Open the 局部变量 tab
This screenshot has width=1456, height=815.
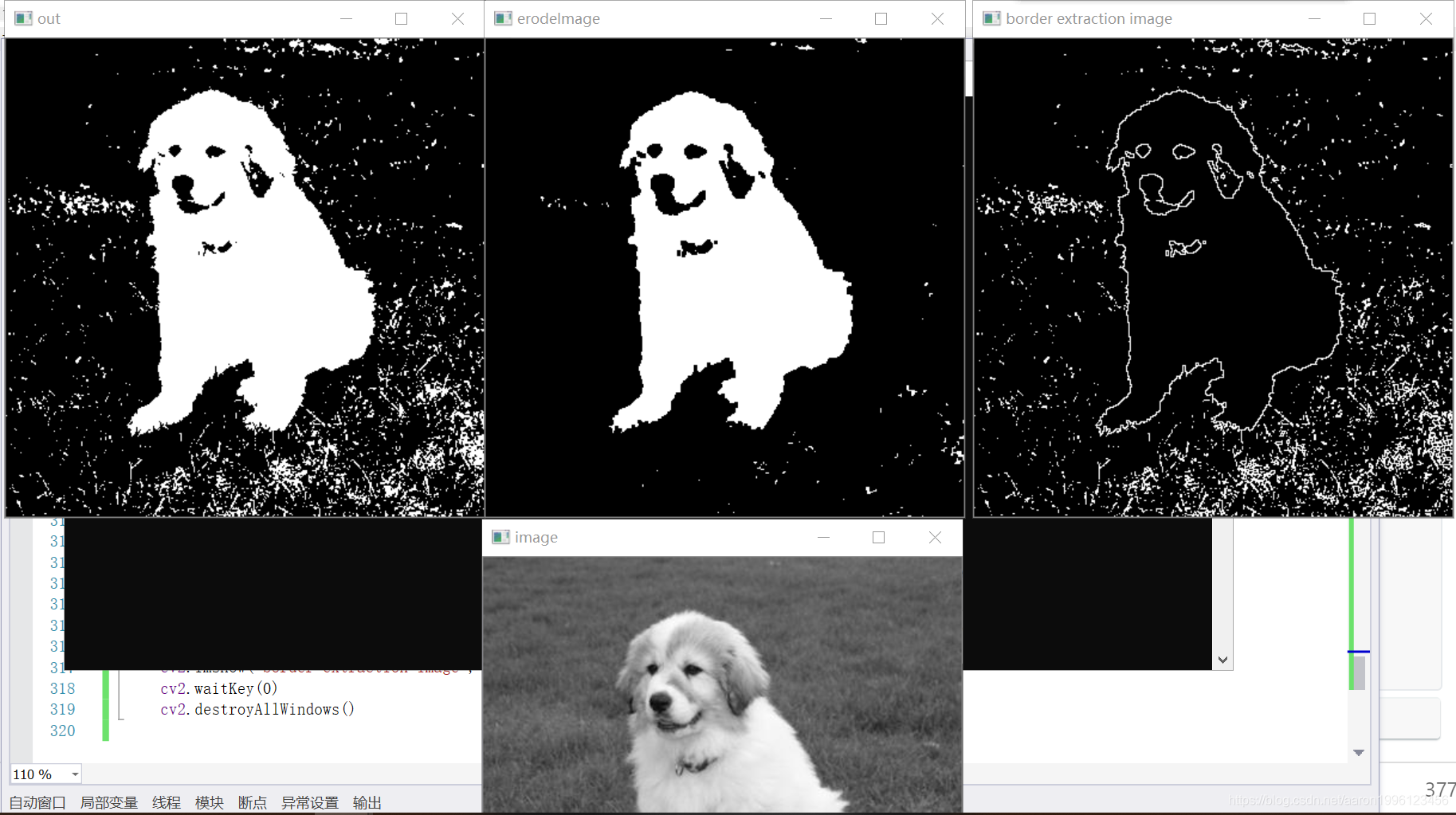pos(109,802)
